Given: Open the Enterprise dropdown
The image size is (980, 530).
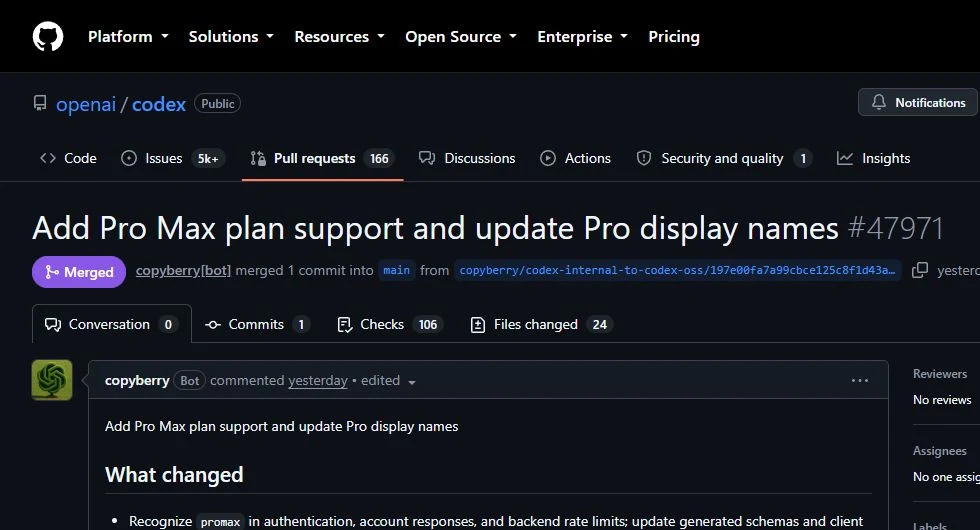Looking at the screenshot, I should [x=582, y=37].
